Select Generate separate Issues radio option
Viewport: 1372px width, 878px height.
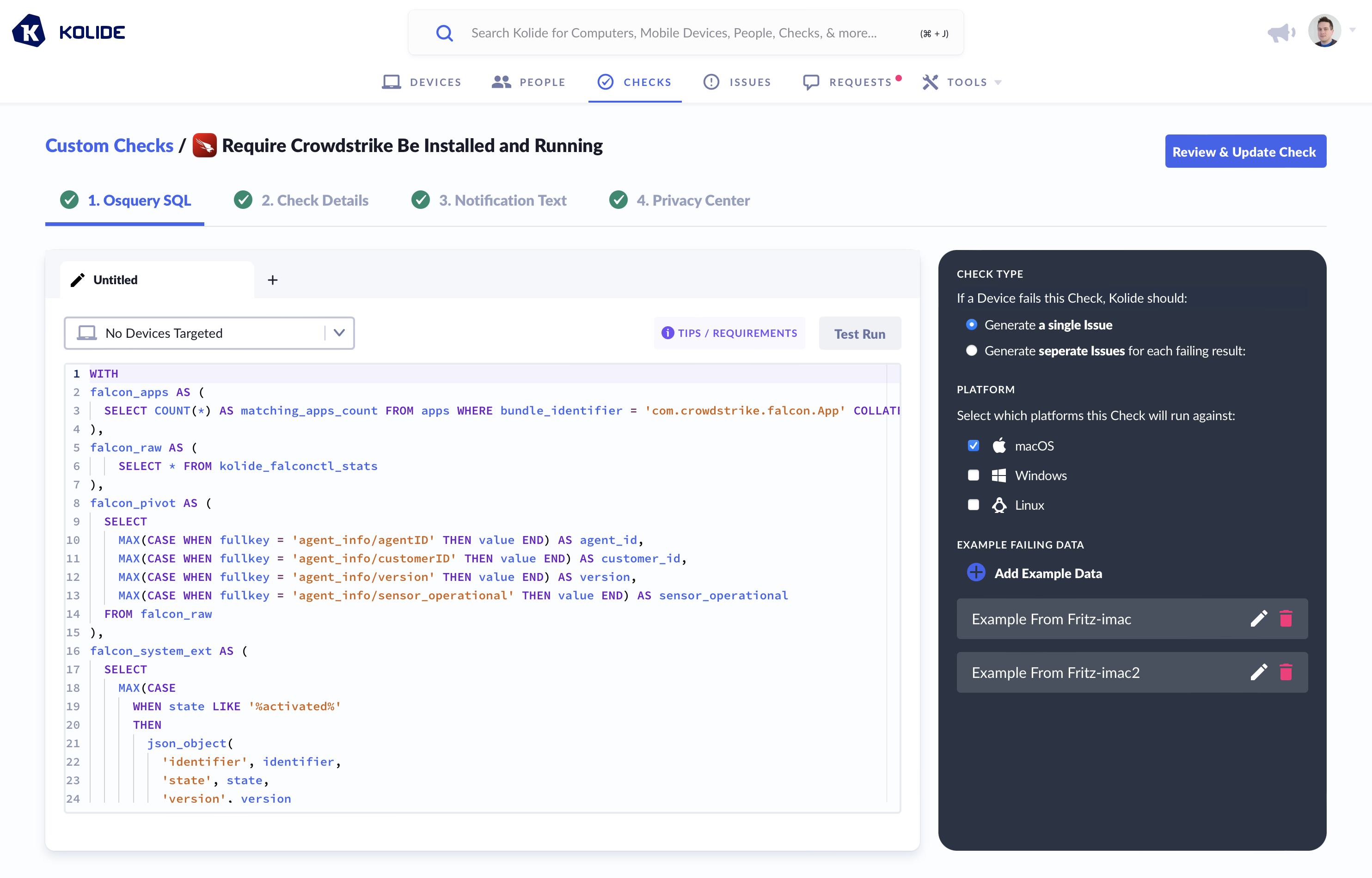pos(971,351)
